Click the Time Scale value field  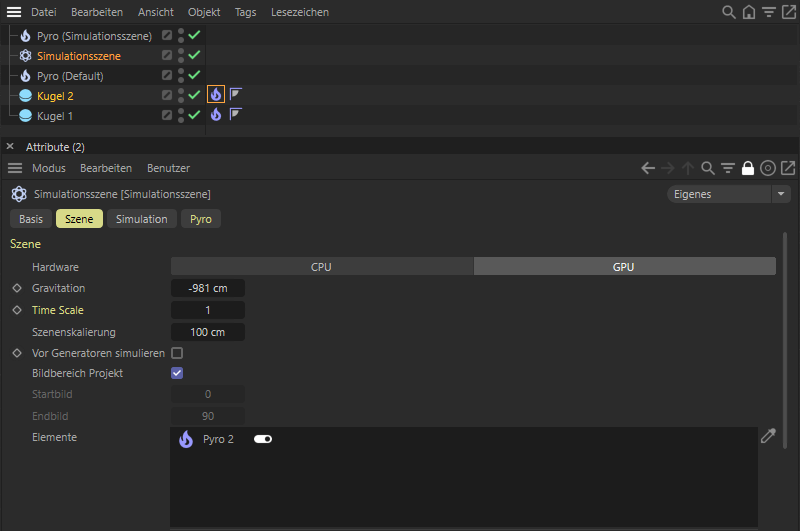click(x=208, y=310)
